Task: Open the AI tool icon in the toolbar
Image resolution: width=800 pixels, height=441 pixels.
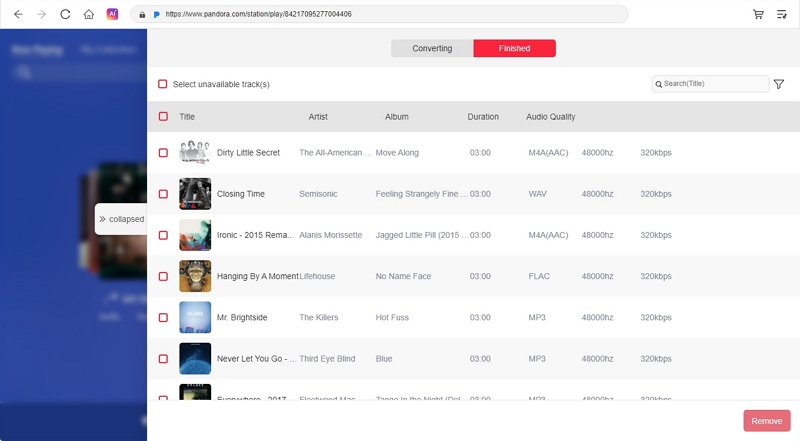Action: point(112,14)
